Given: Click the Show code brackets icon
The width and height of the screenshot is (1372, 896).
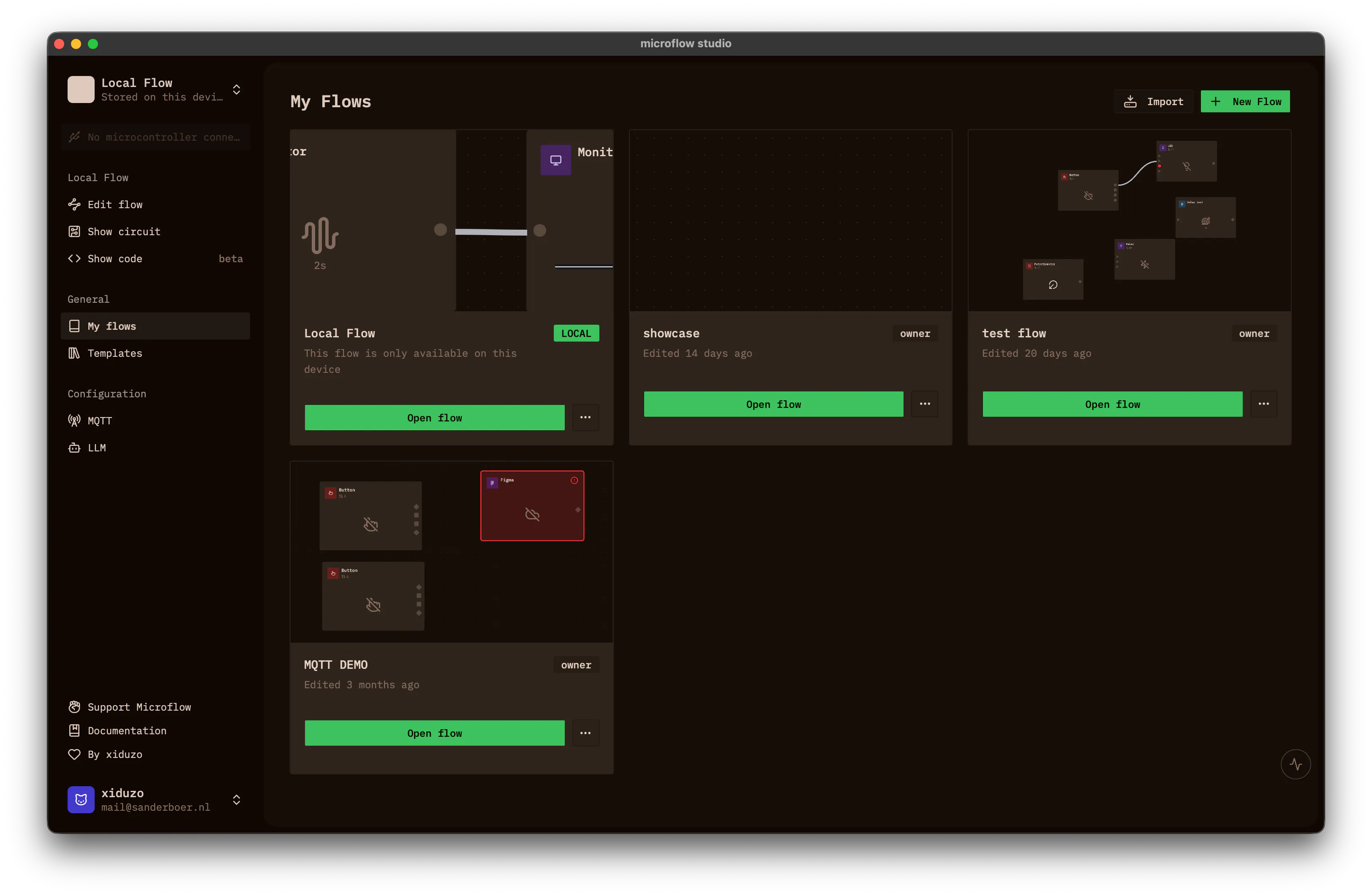Looking at the screenshot, I should click(x=74, y=259).
